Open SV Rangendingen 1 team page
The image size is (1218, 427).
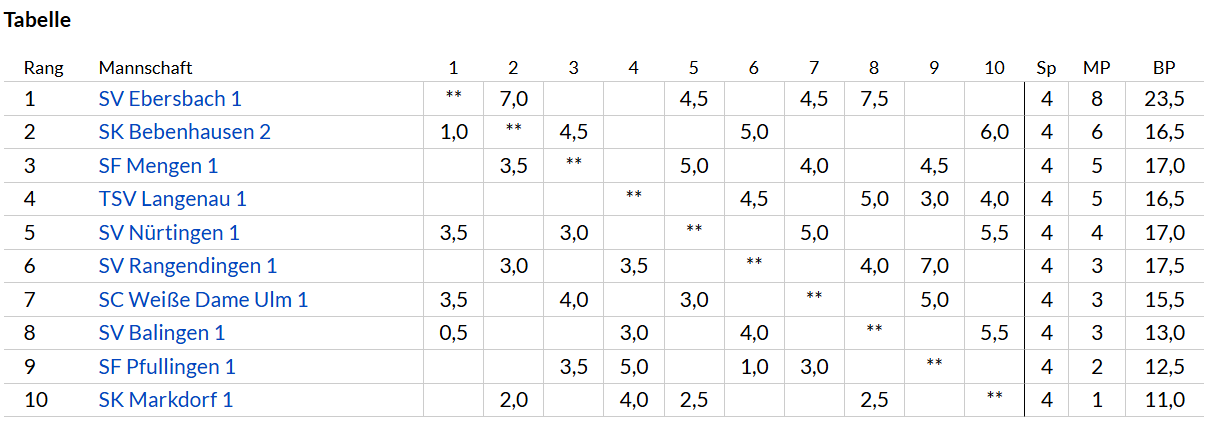click(x=188, y=266)
